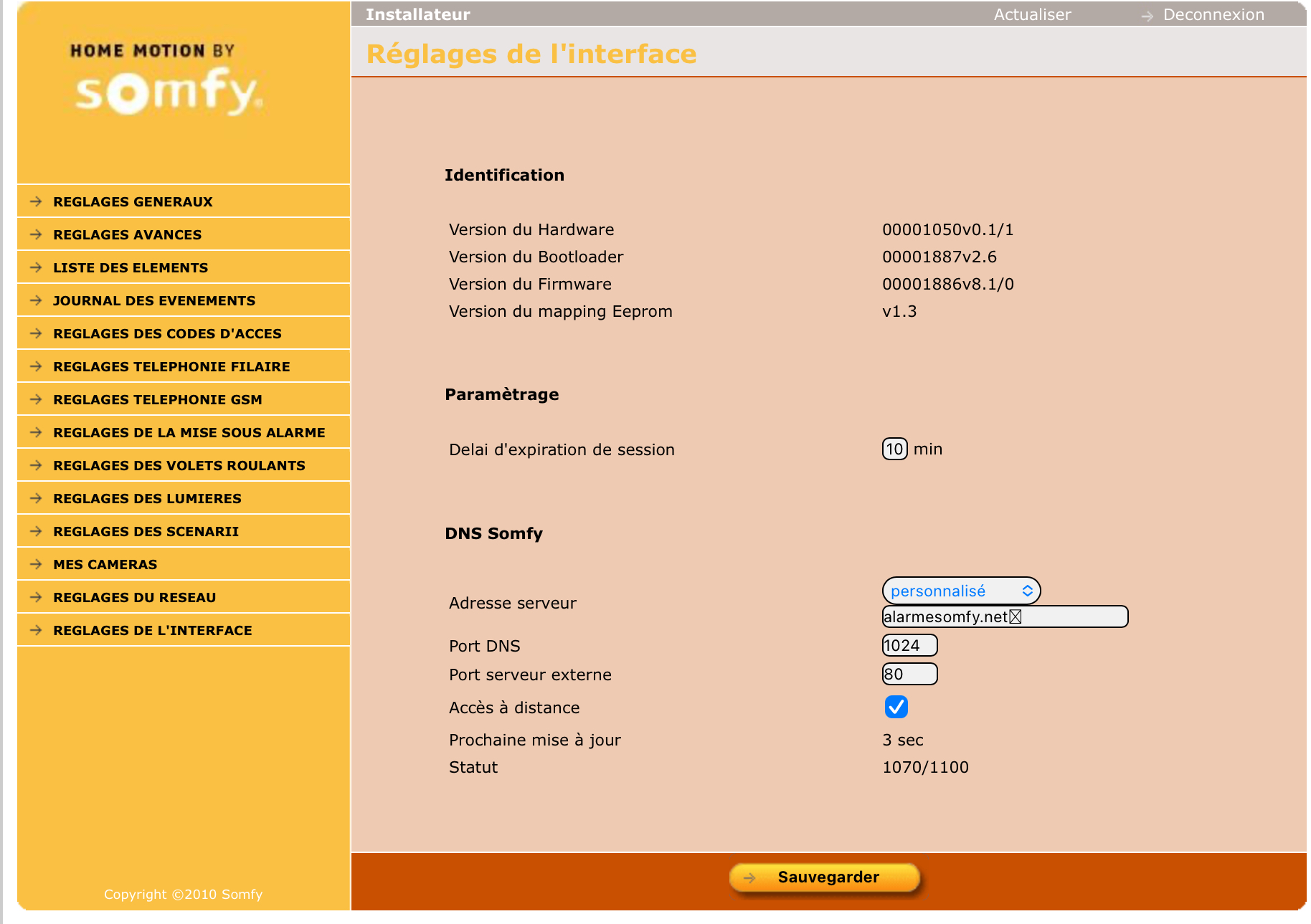The height and width of the screenshot is (924, 1311).
Task: Click the arrow icon beside Reglages du Reseau
Action: (36, 598)
